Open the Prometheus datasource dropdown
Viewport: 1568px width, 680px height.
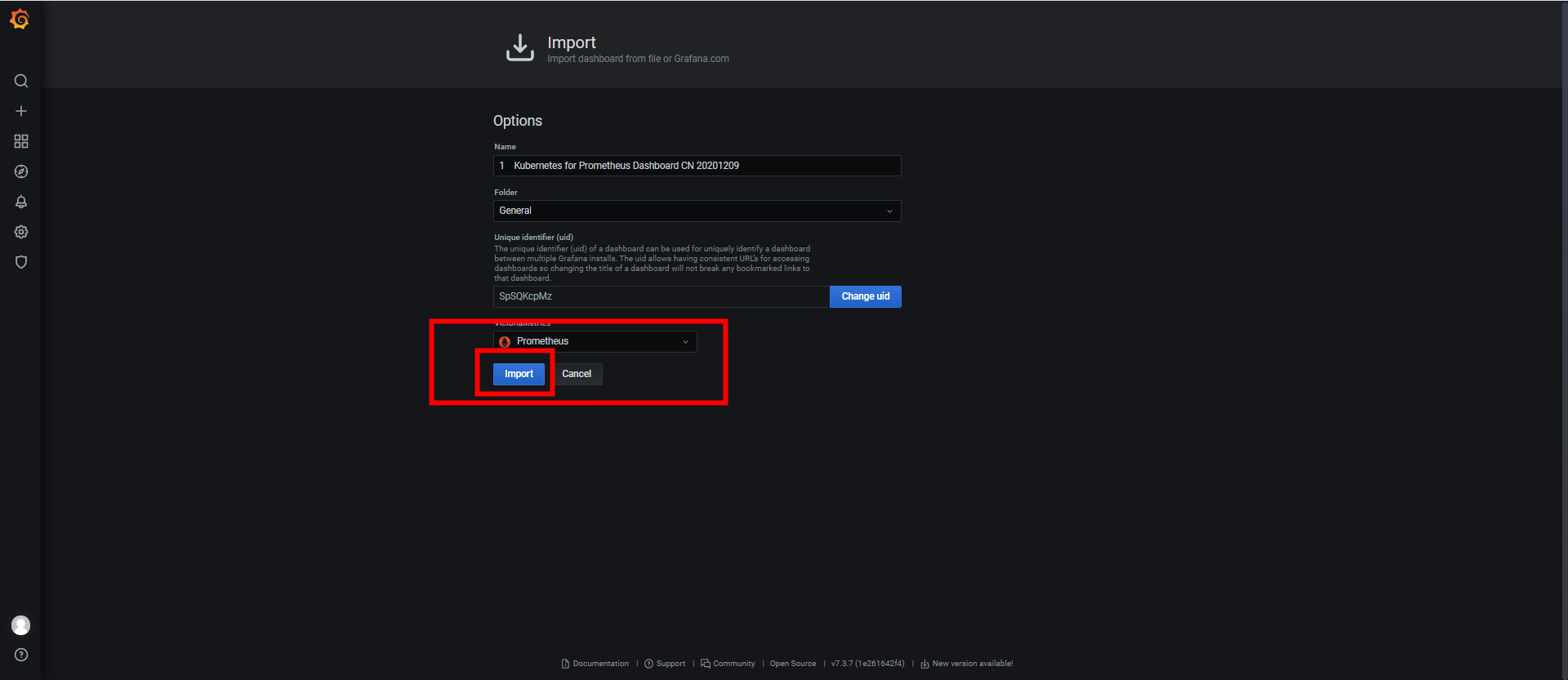coord(595,341)
